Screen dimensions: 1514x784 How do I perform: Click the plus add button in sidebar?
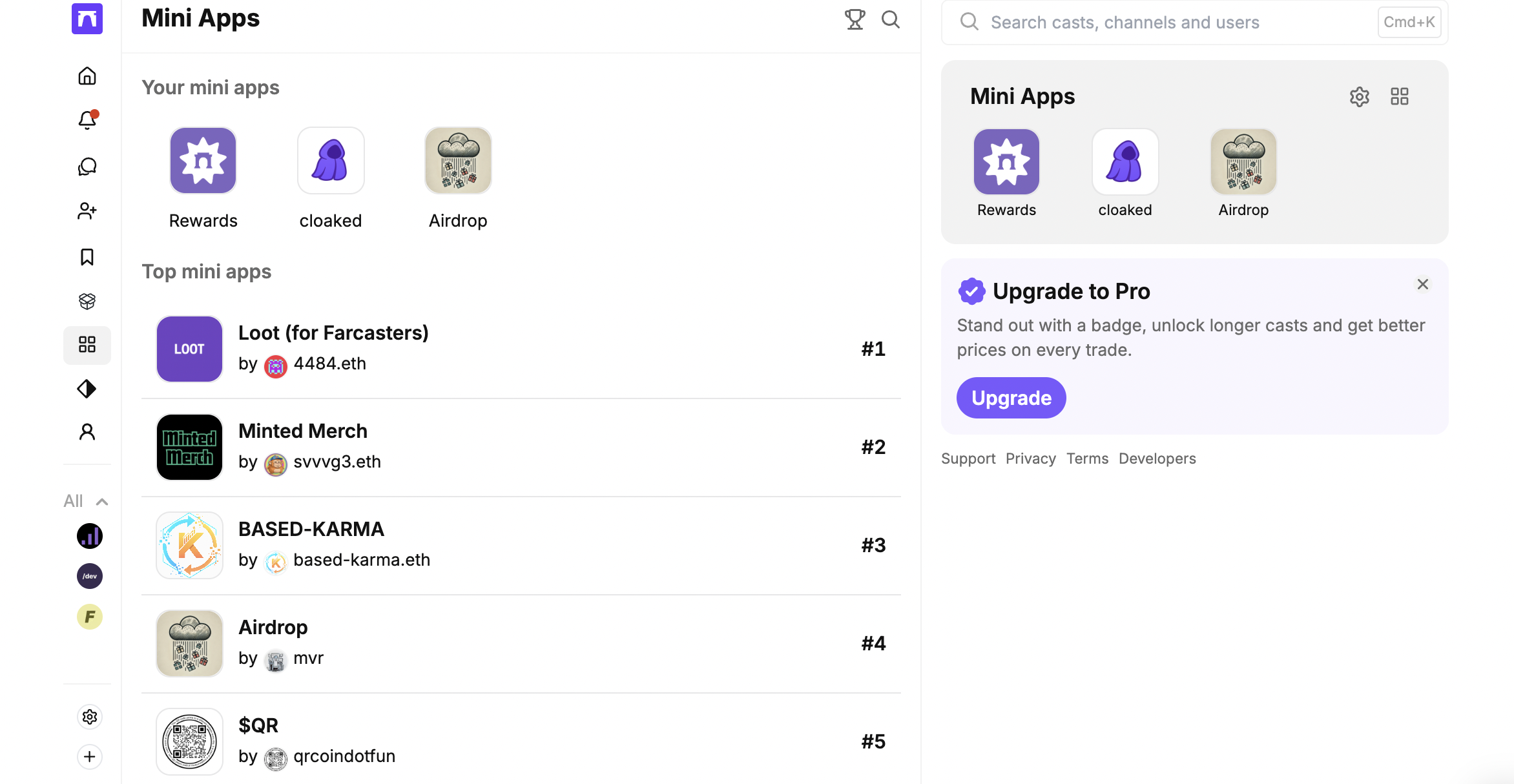click(90, 757)
